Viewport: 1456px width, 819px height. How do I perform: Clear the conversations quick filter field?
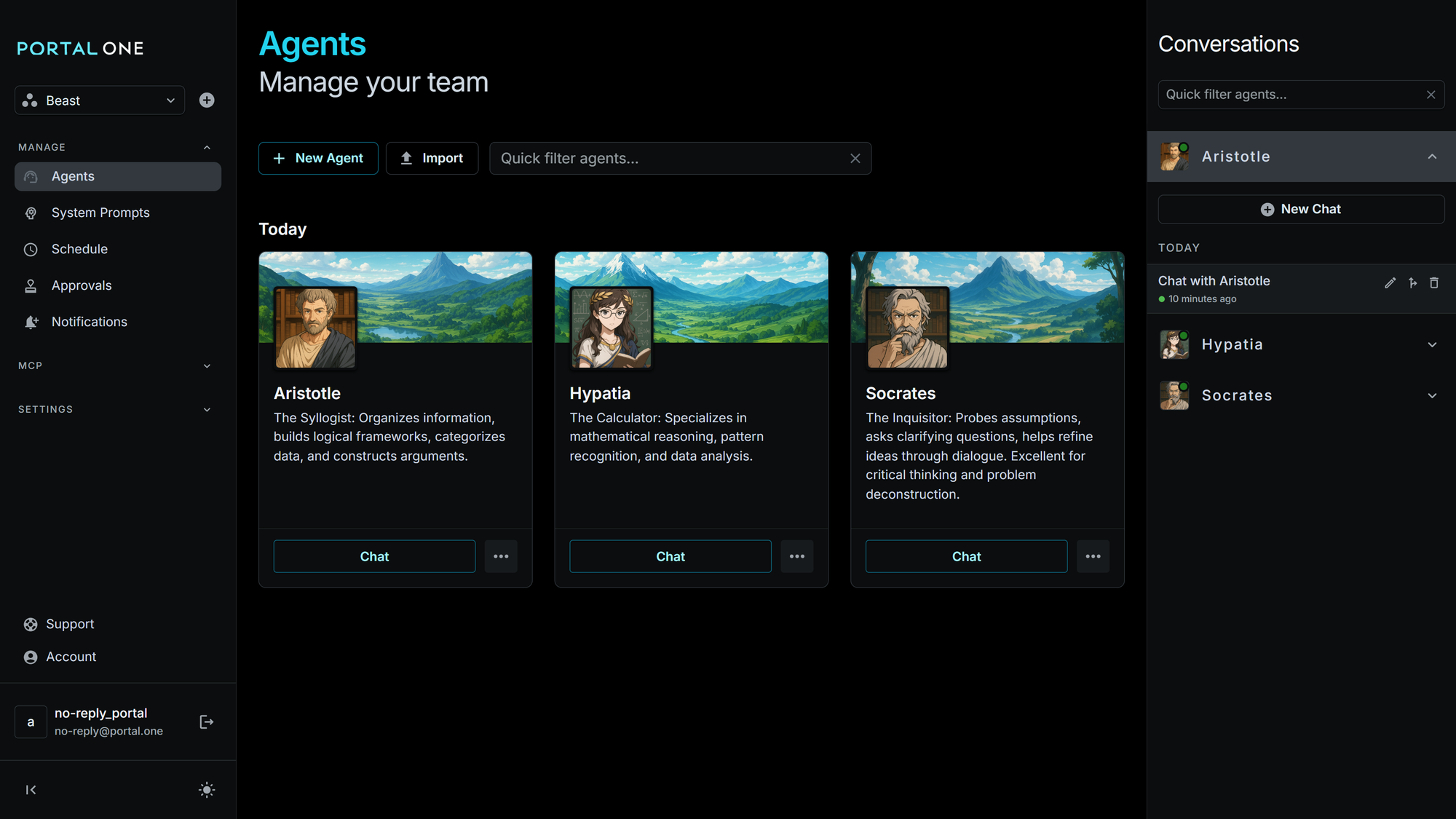point(1431,95)
